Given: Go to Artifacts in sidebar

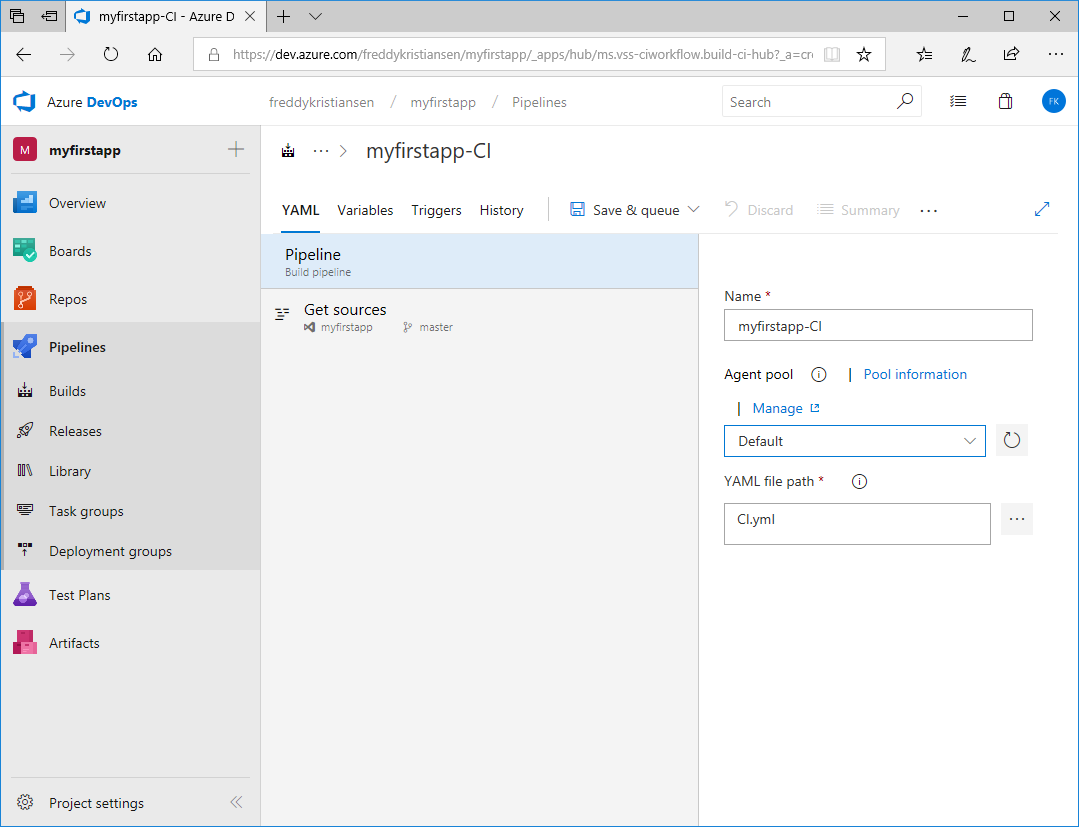Looking at the screenshot, I should (x=74, y=643).
